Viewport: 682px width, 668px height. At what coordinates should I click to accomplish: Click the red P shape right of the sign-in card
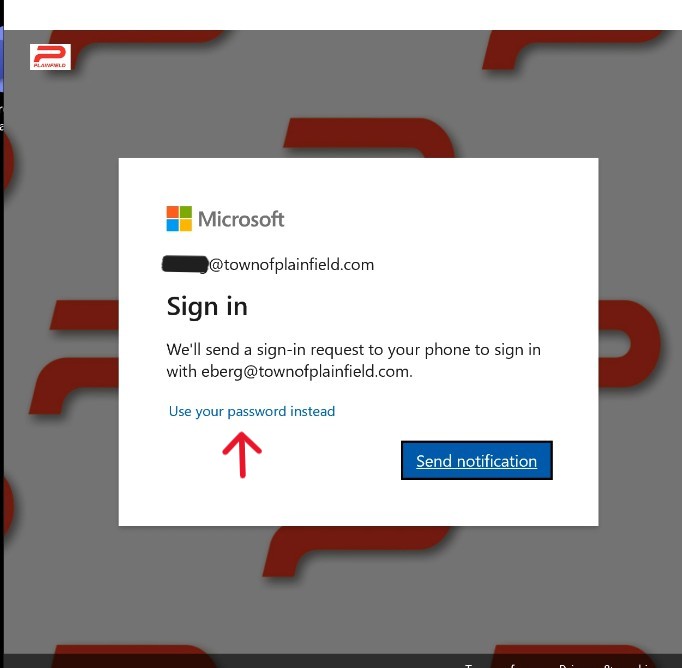629,344
